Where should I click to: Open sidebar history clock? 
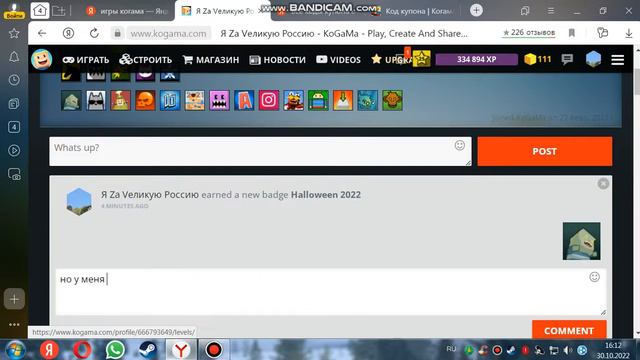tap(14, 80)
